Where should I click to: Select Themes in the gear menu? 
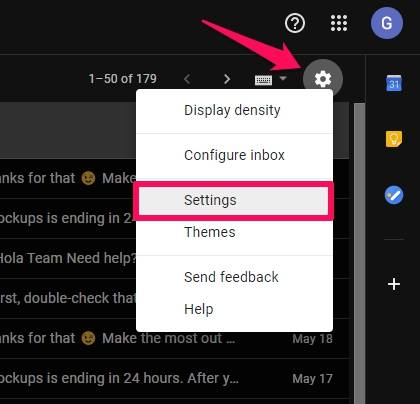pos(234,232)
